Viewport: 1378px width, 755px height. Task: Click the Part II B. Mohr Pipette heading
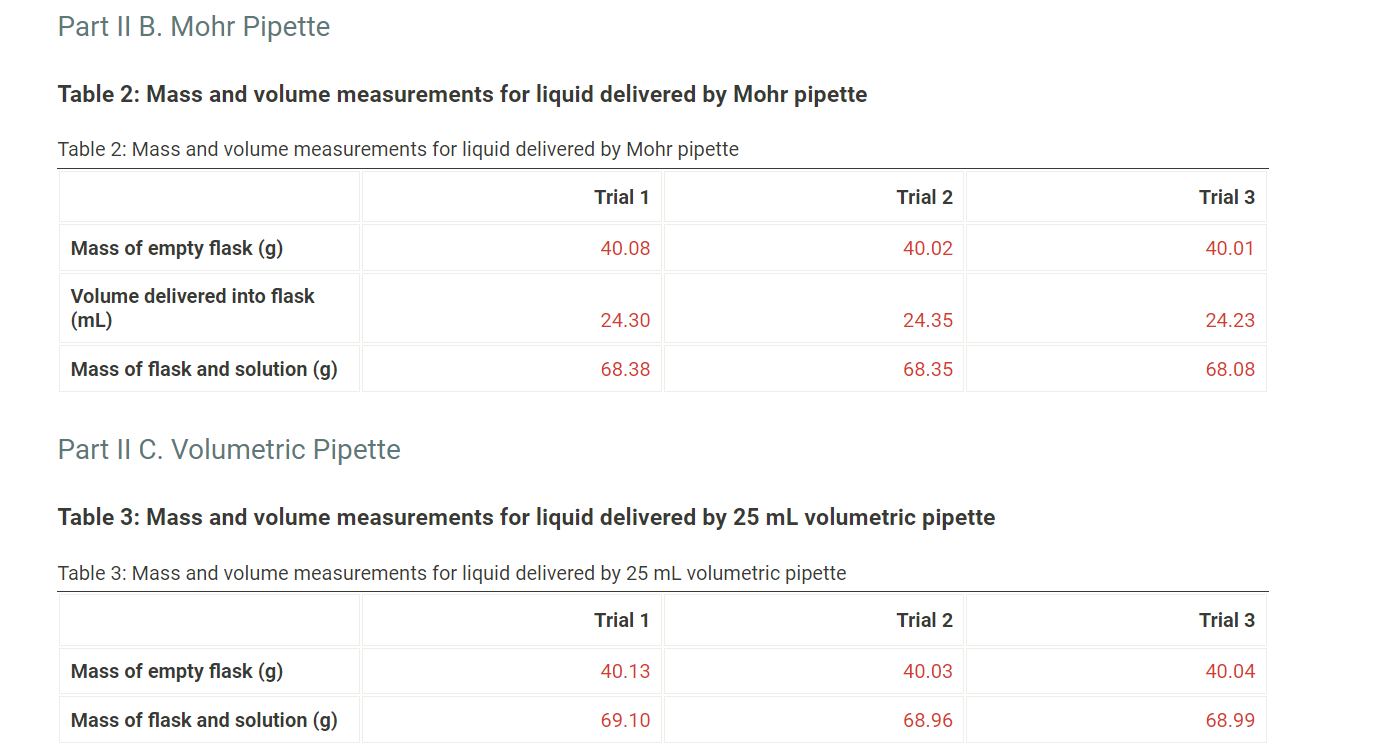coord(194,26)
